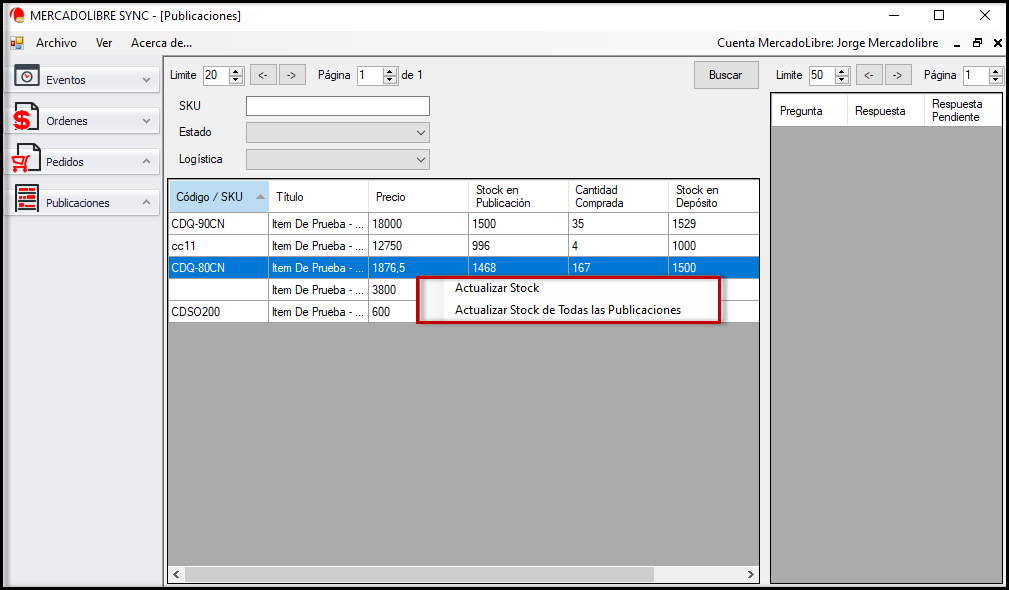Go to previous questions page
The height and width of the screenshot is (590, 1009).
tap(869, 75)
